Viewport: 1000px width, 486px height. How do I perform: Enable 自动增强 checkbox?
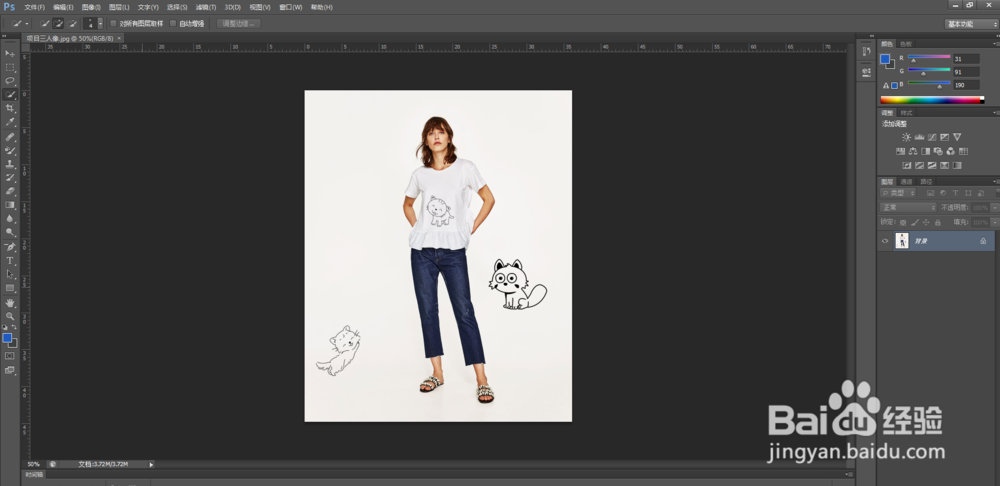(x=173, y=24)
